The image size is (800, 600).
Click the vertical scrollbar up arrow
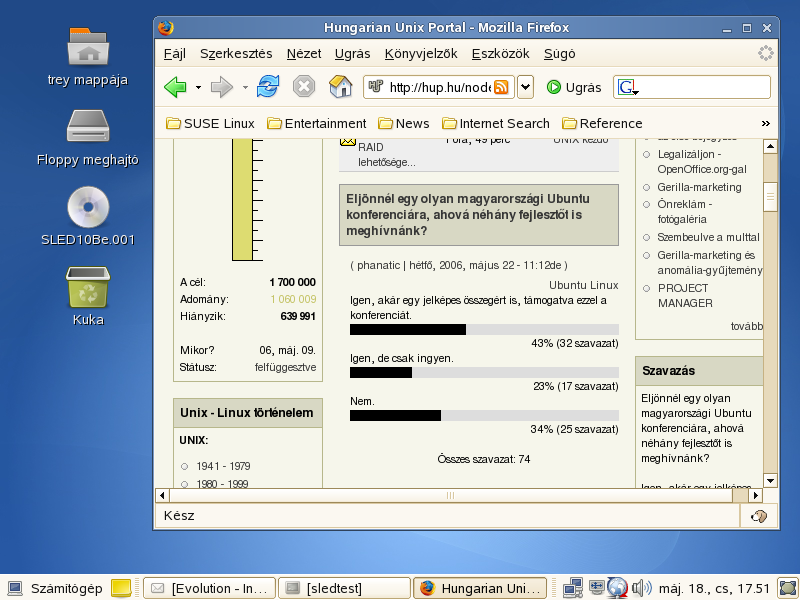coord(770,146)
